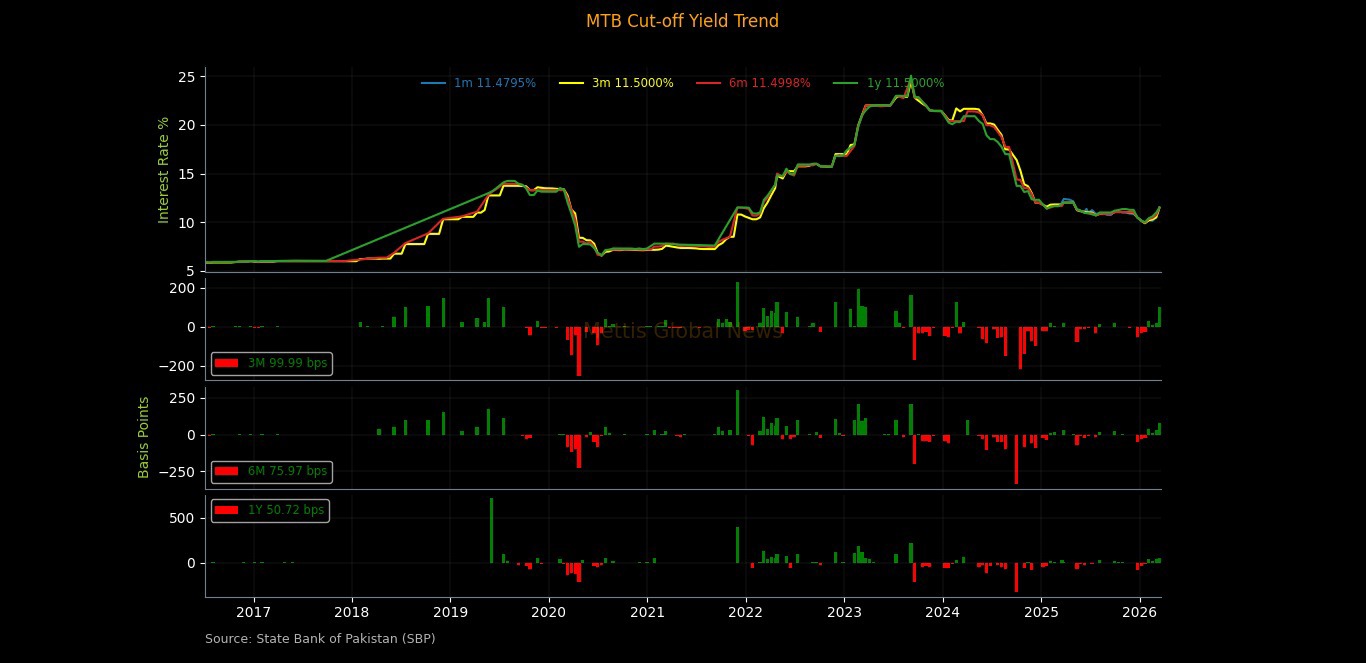
Task: Click the 2020 tick on the x-axis
Action: 549,612
